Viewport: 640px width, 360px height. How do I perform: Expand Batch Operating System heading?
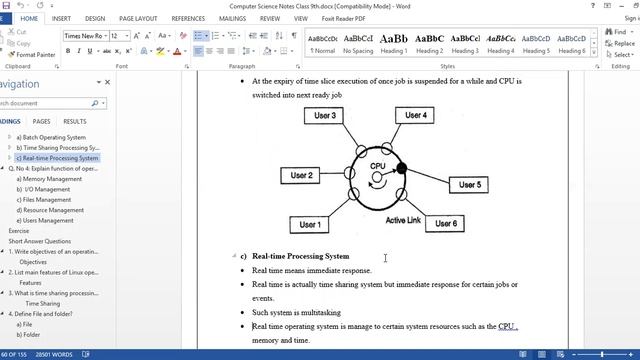(10, 137)
